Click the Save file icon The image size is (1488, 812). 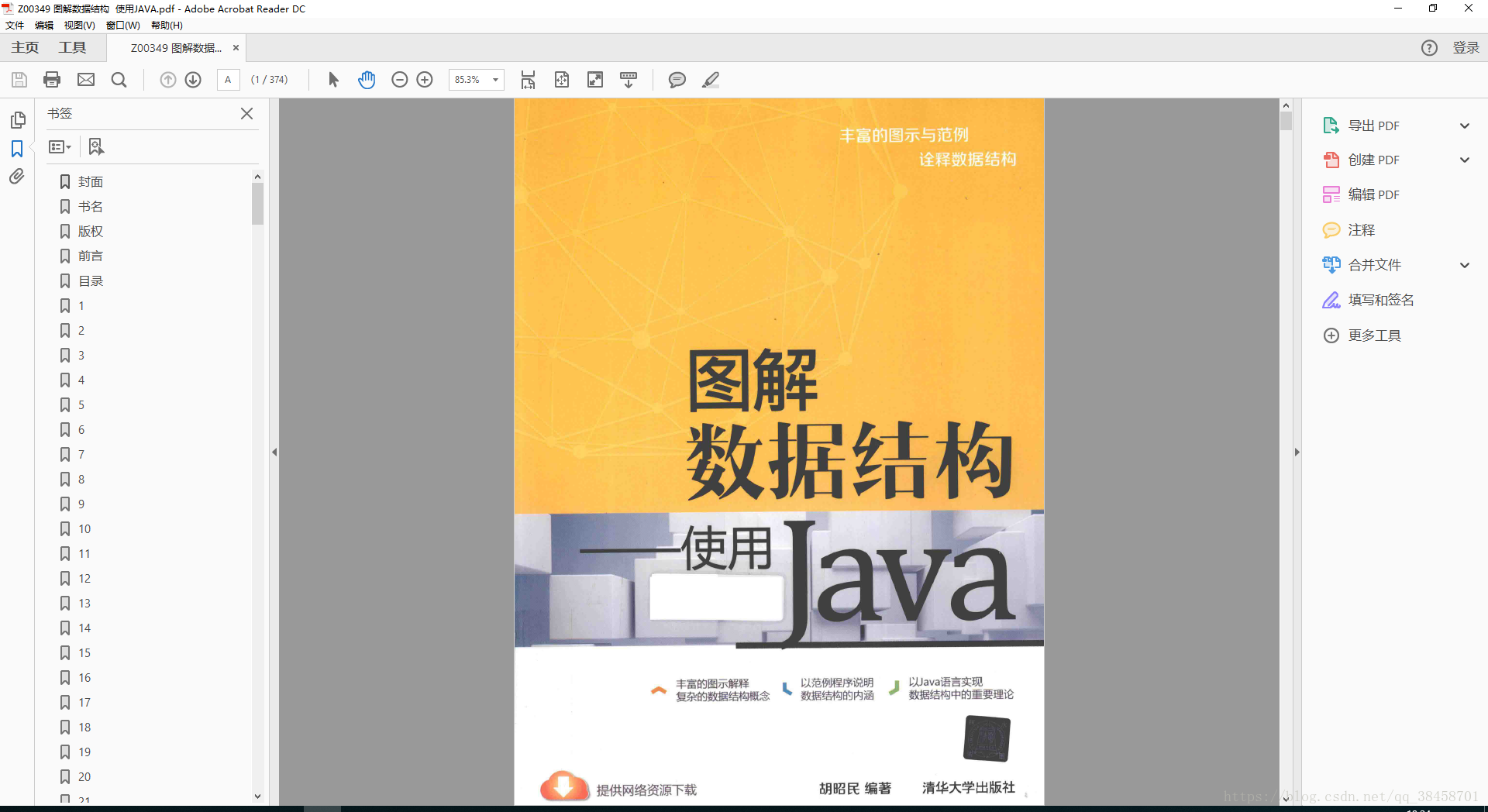pyautogui.click(x=19, y=80)
